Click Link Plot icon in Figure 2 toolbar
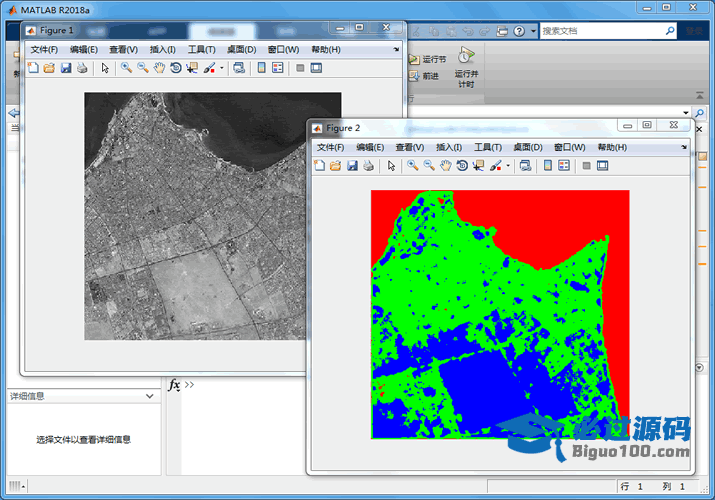The height and width of the screenshot is (500, 715). point(525,165)
